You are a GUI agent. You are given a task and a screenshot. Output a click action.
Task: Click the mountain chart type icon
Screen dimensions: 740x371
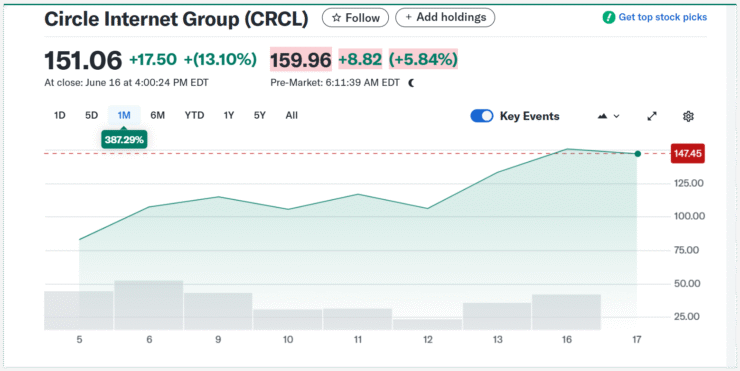[602, 116]
